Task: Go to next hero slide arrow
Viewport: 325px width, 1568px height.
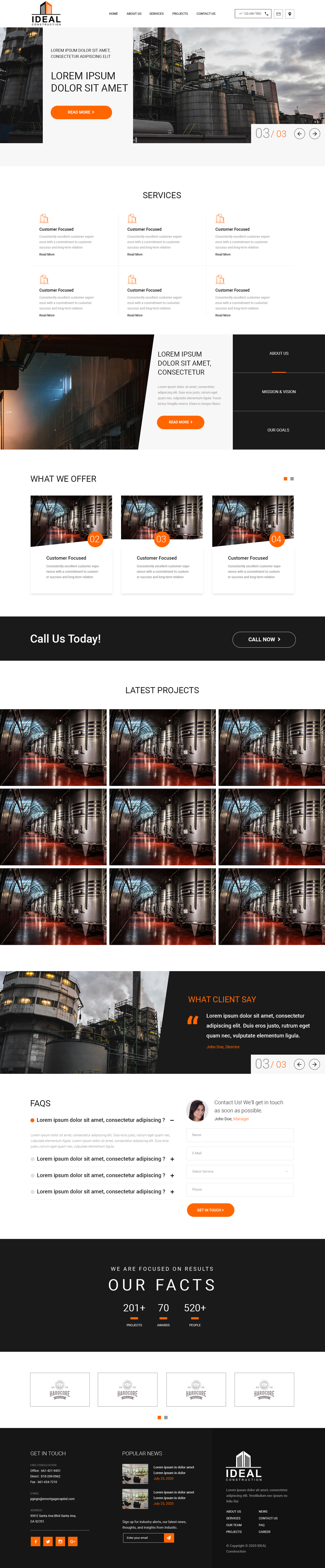Action: click(x=315, y=134)
